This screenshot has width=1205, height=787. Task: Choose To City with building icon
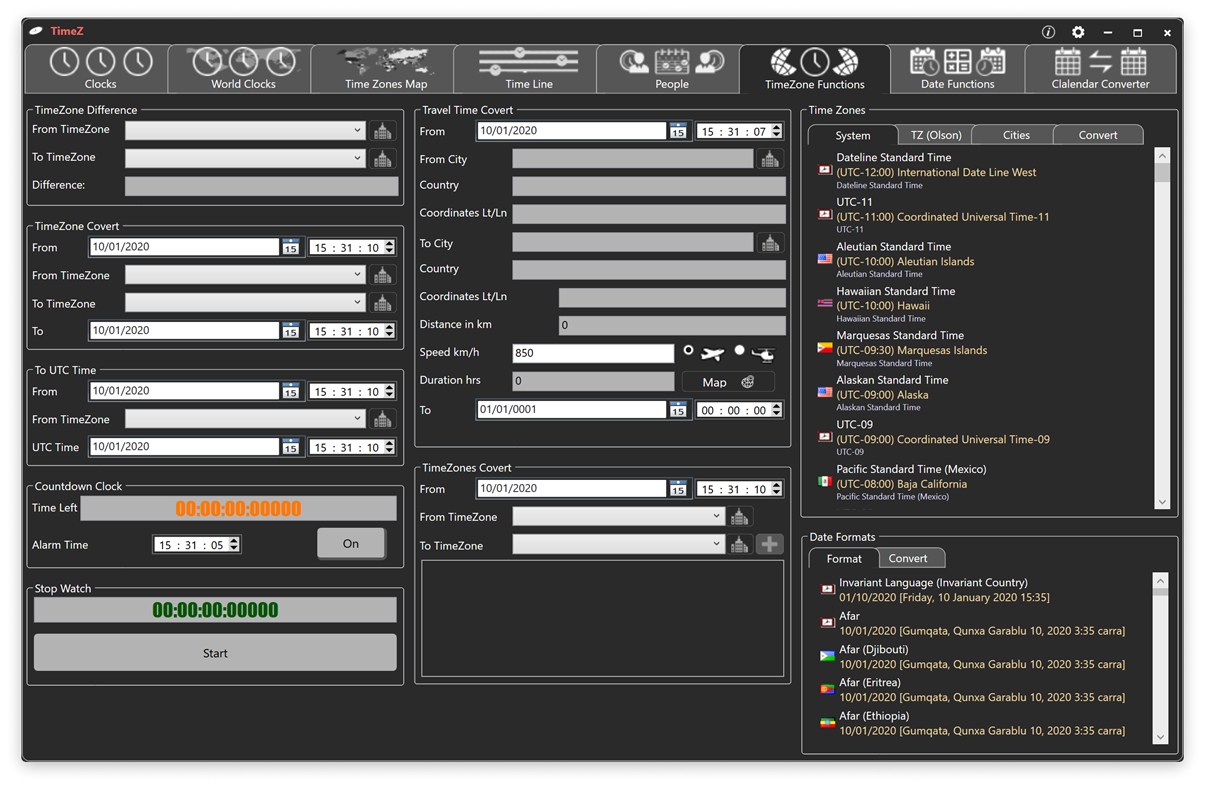pos(770,243)
